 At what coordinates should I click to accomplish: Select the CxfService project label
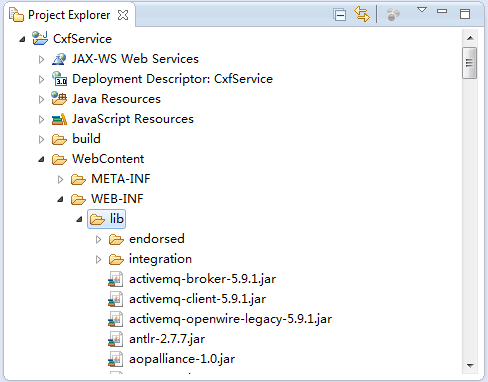pos(82,39)
